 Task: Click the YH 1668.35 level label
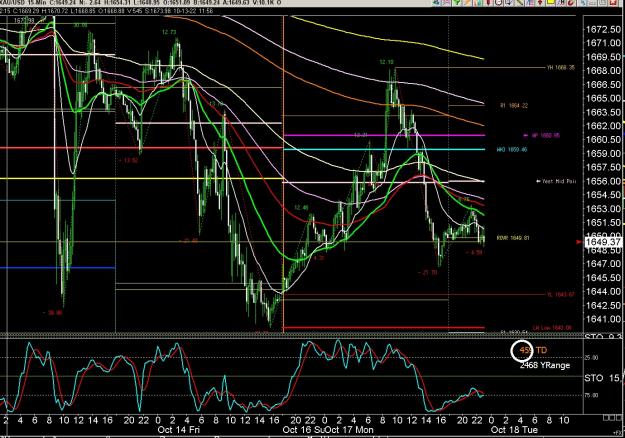pyautogui.click(x=561, y=68)
